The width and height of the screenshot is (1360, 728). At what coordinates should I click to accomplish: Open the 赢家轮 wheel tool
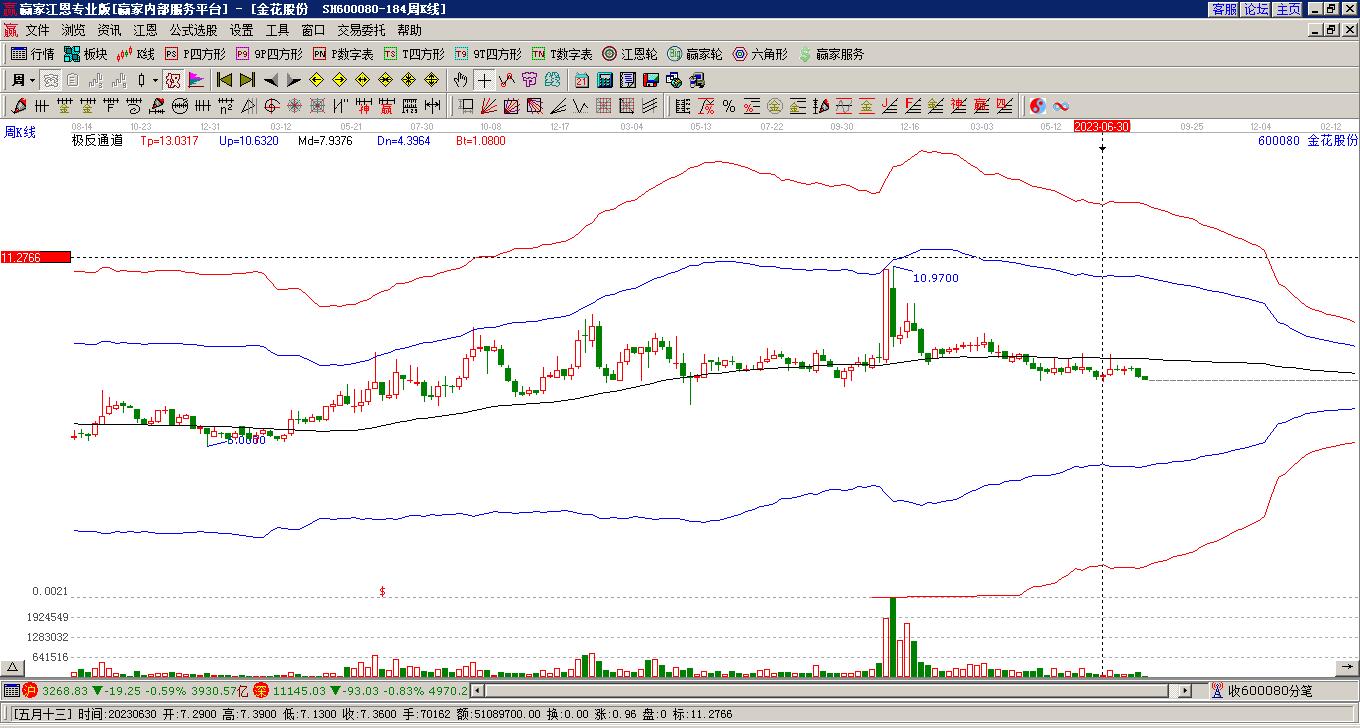point(695,54)
